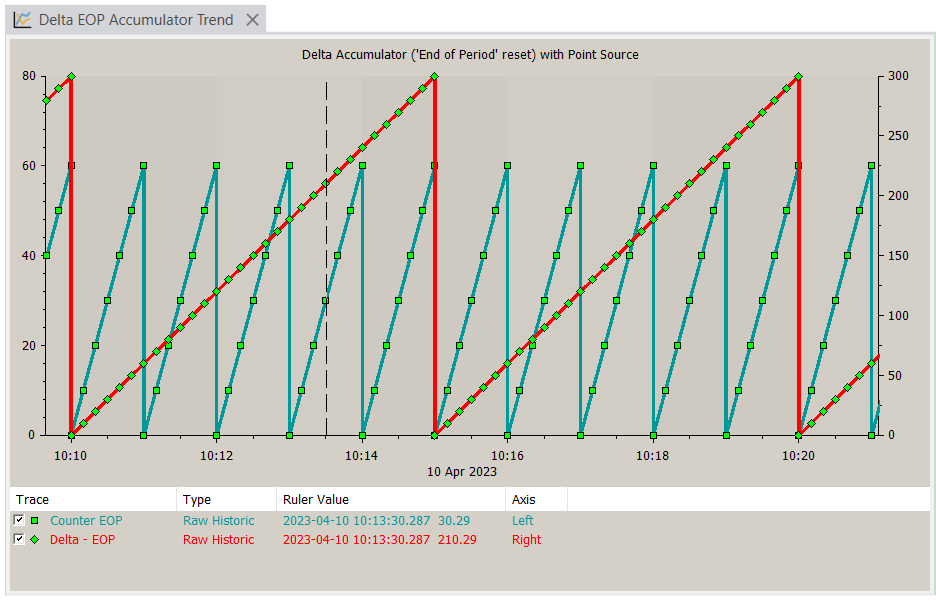Click the Ruler Value column header
Viewport: 936px width, 601px height.
point(316,499)
